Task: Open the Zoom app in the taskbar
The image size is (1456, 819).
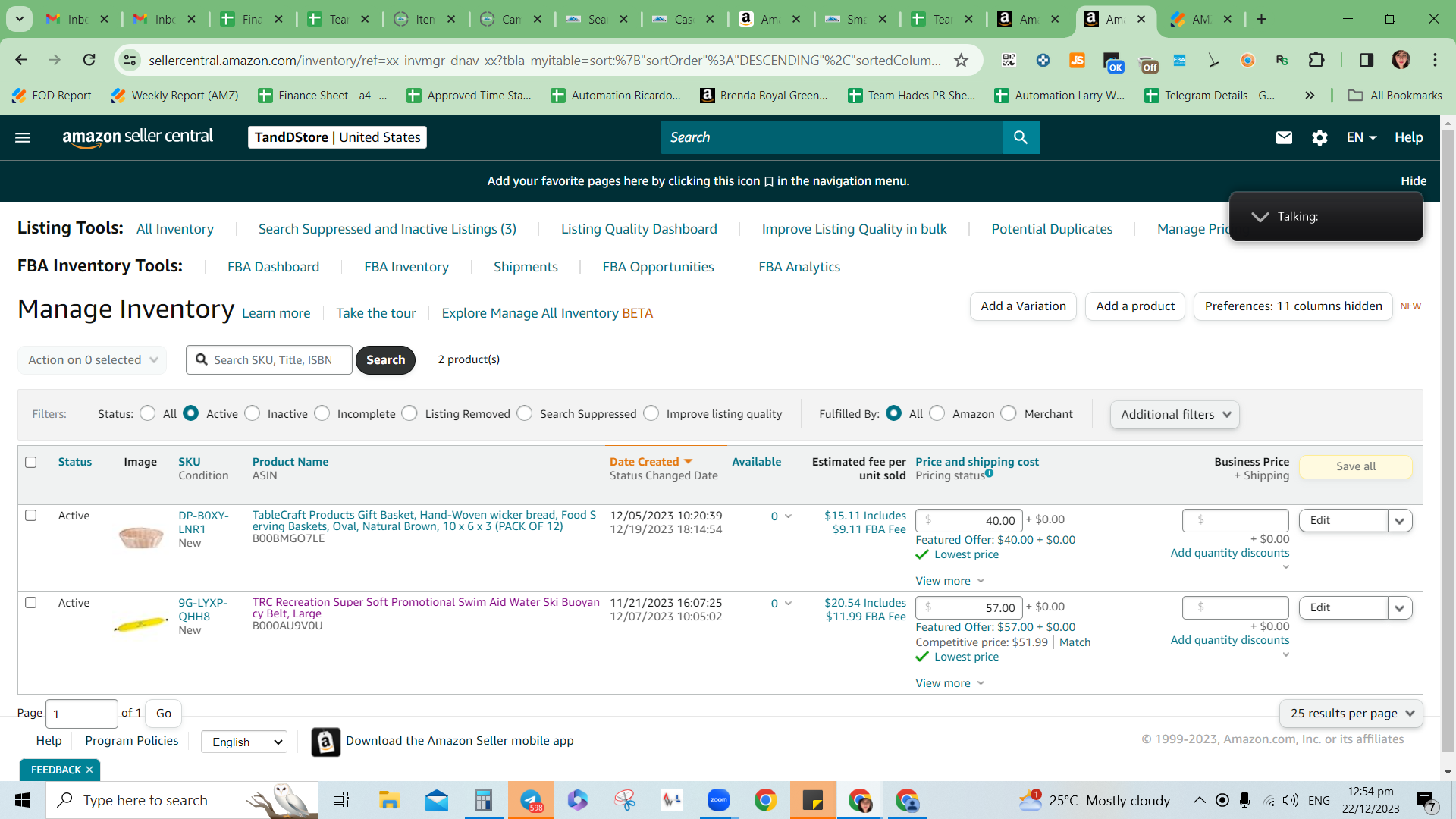Action: pos(718,800)
